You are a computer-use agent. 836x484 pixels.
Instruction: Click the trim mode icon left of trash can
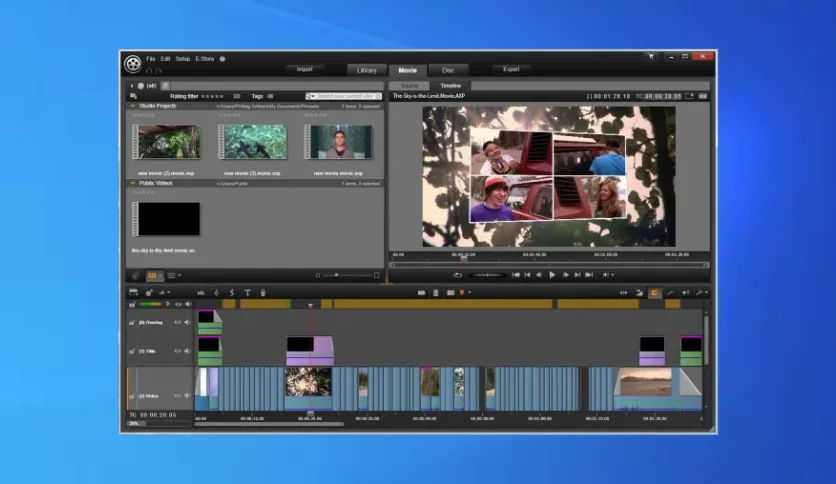click(421, 293)
